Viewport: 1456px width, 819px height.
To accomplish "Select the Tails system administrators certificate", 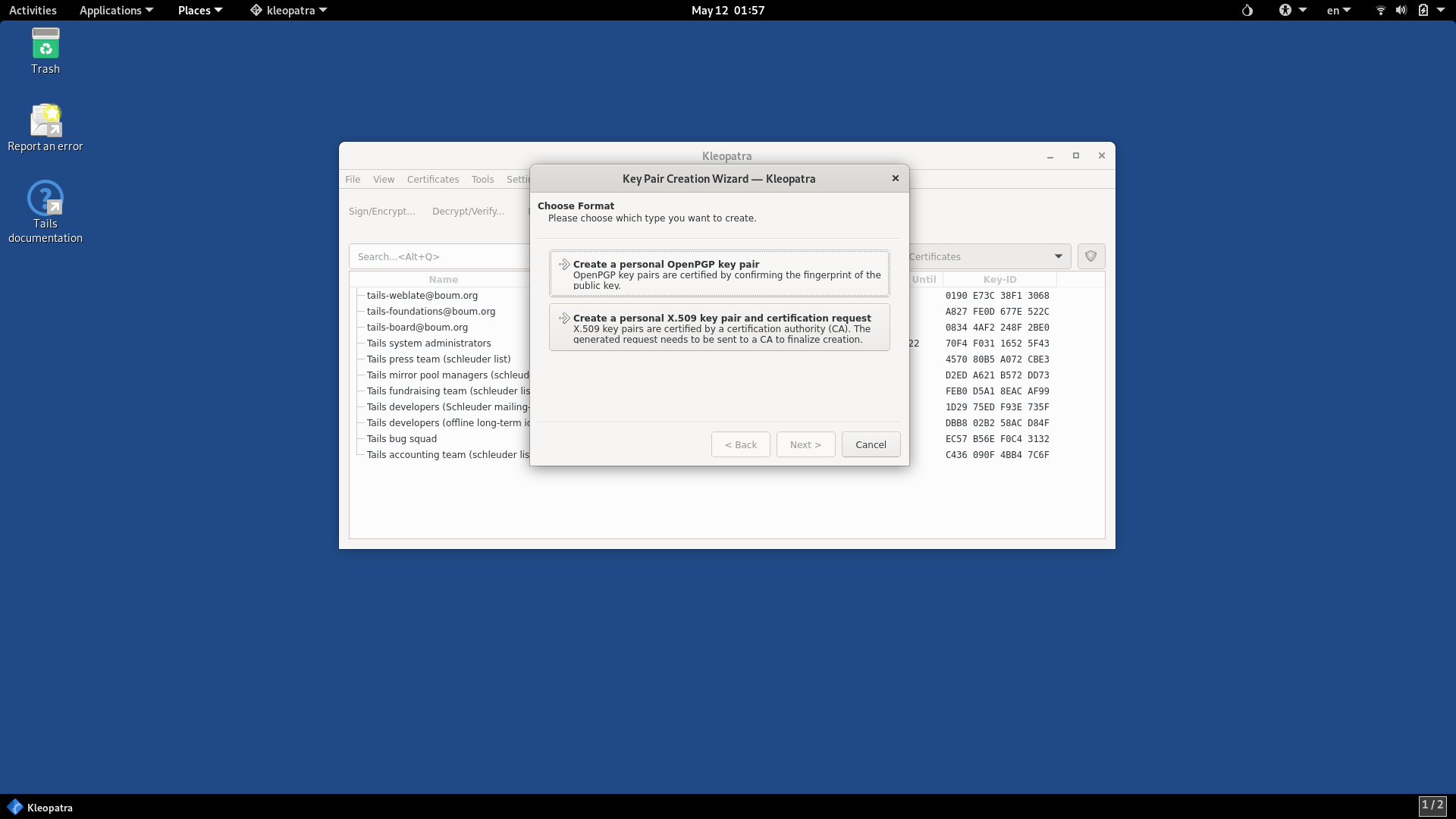I will click(x=429, y=344).
